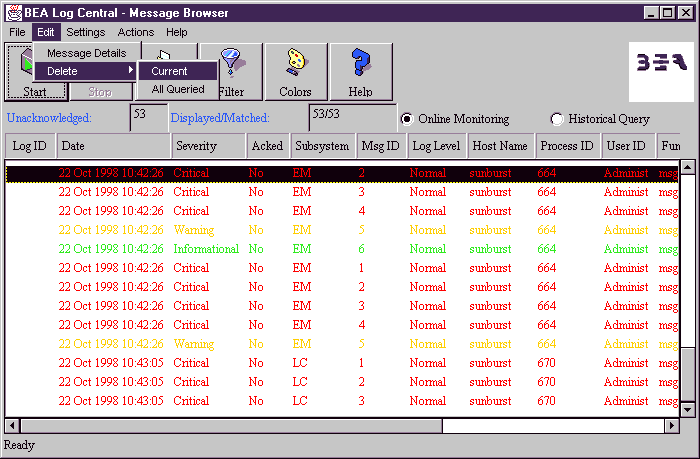700x459 pixels.
Task: Select All Queried in Delete submenu
Action: (178, 89)
